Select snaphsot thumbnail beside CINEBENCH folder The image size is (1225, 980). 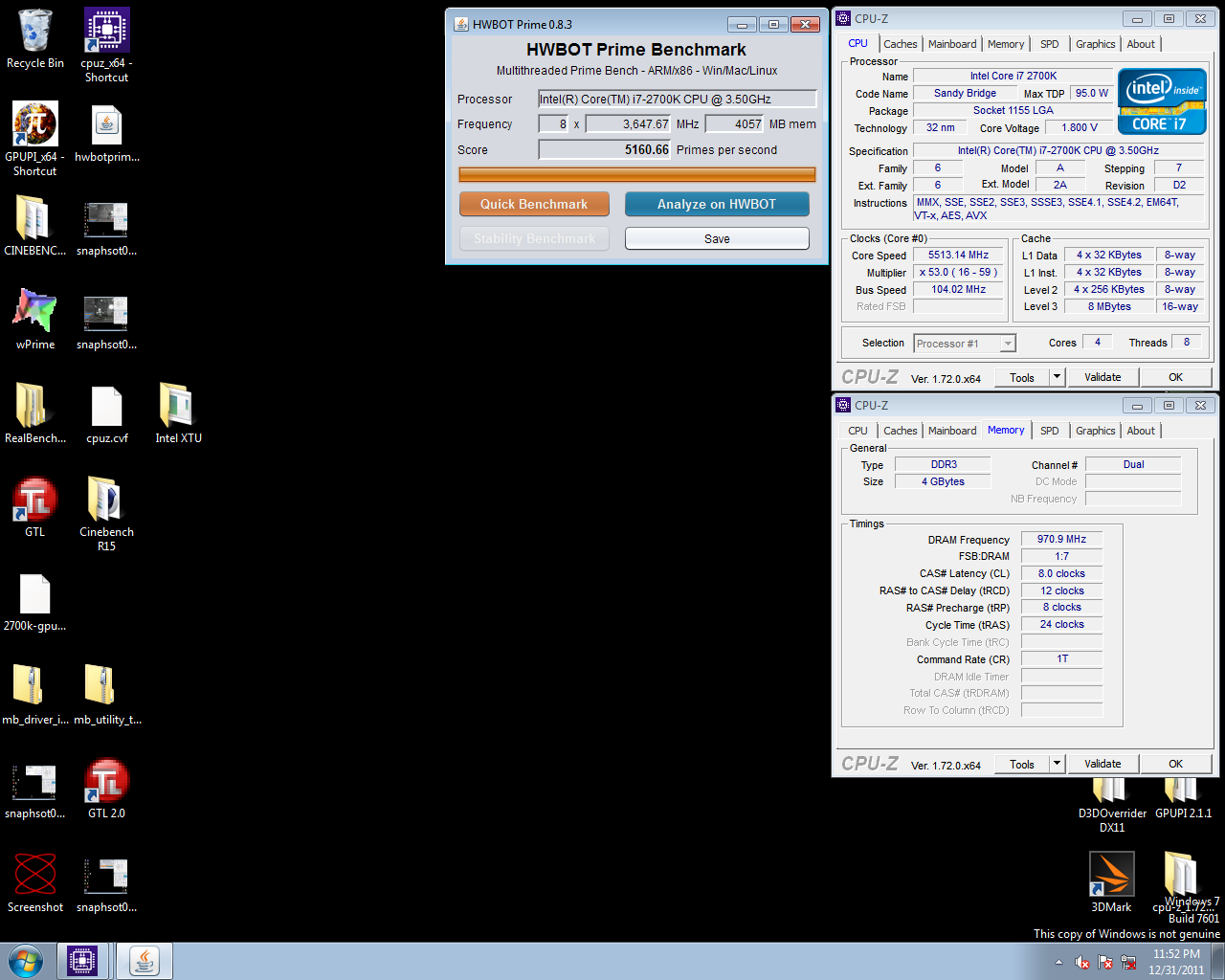point(106,226)
